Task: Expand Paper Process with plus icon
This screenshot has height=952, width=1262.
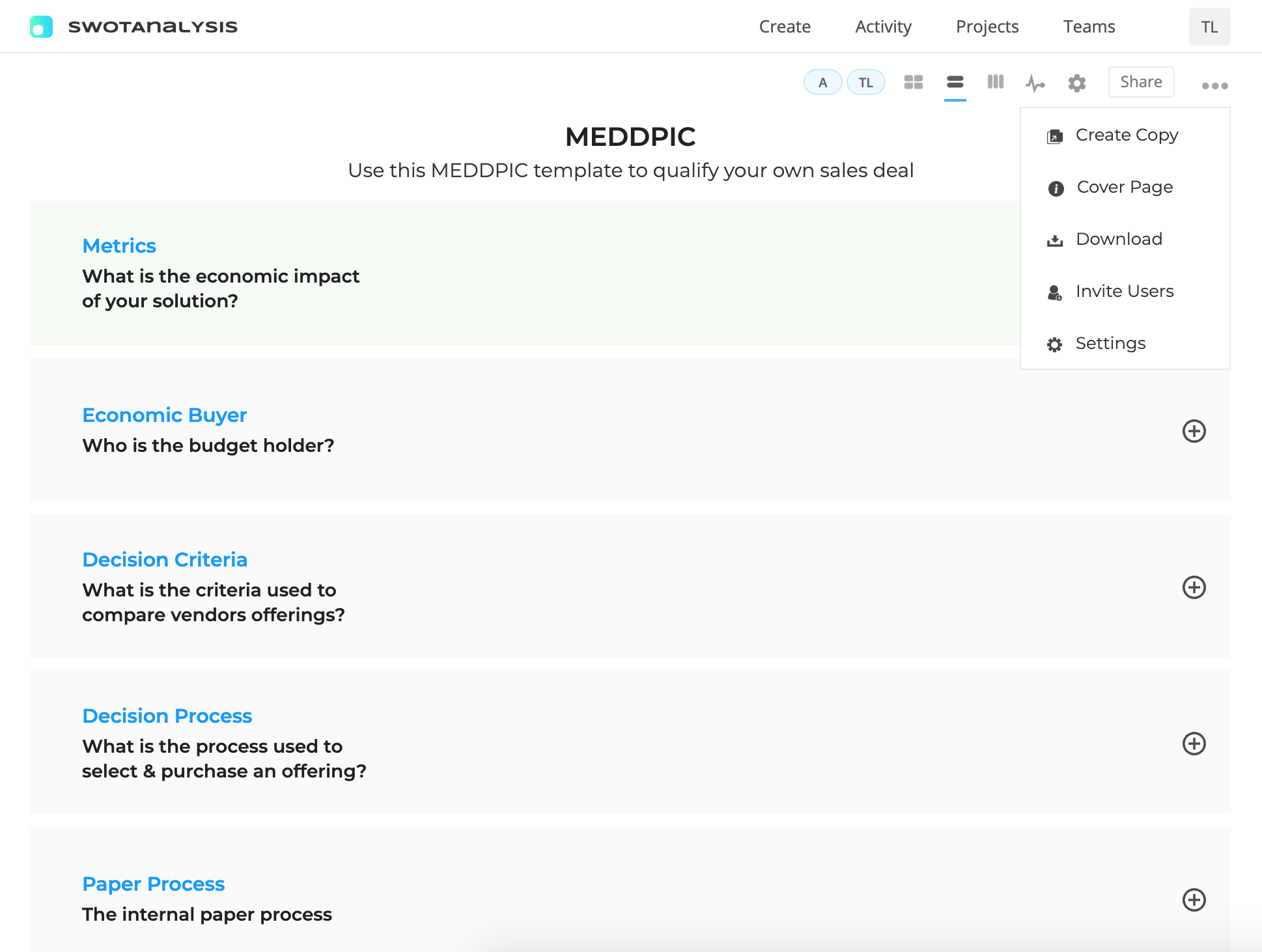Action: tap(1194, 900)
